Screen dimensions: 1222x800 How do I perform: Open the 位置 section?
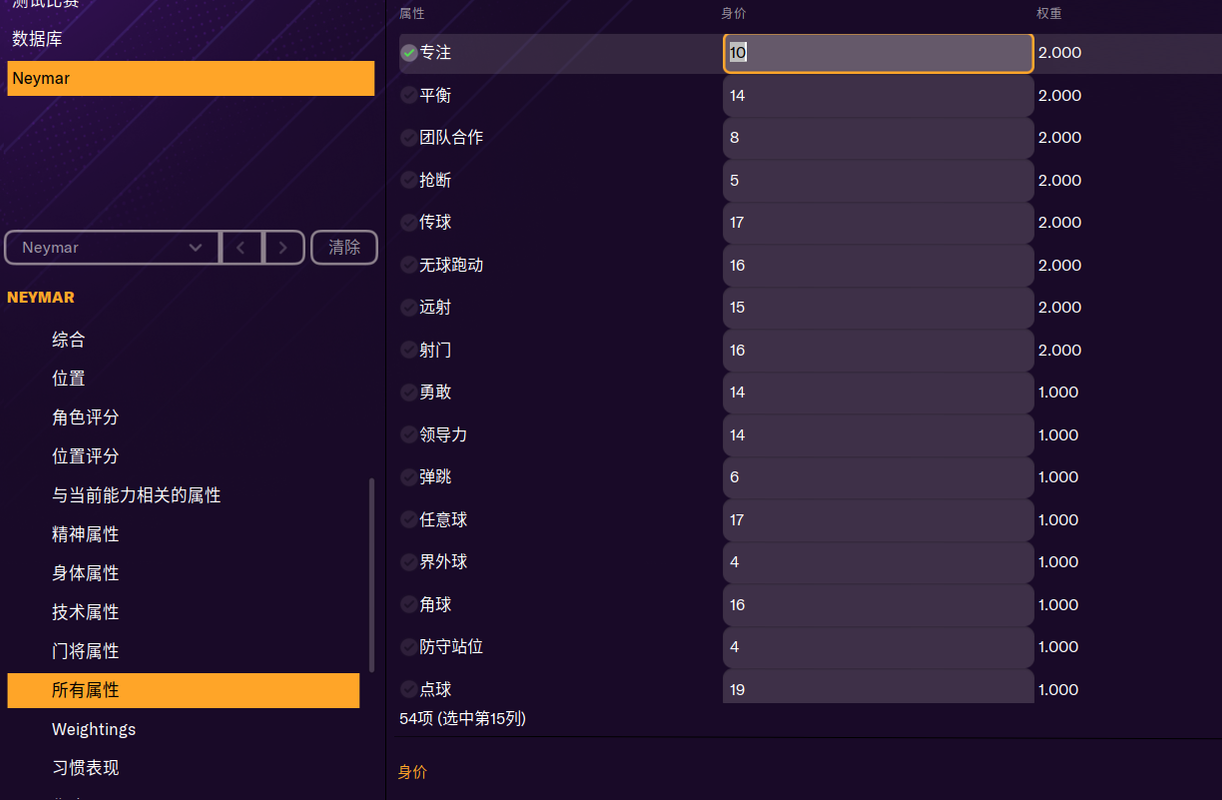(x=69, y=379)
